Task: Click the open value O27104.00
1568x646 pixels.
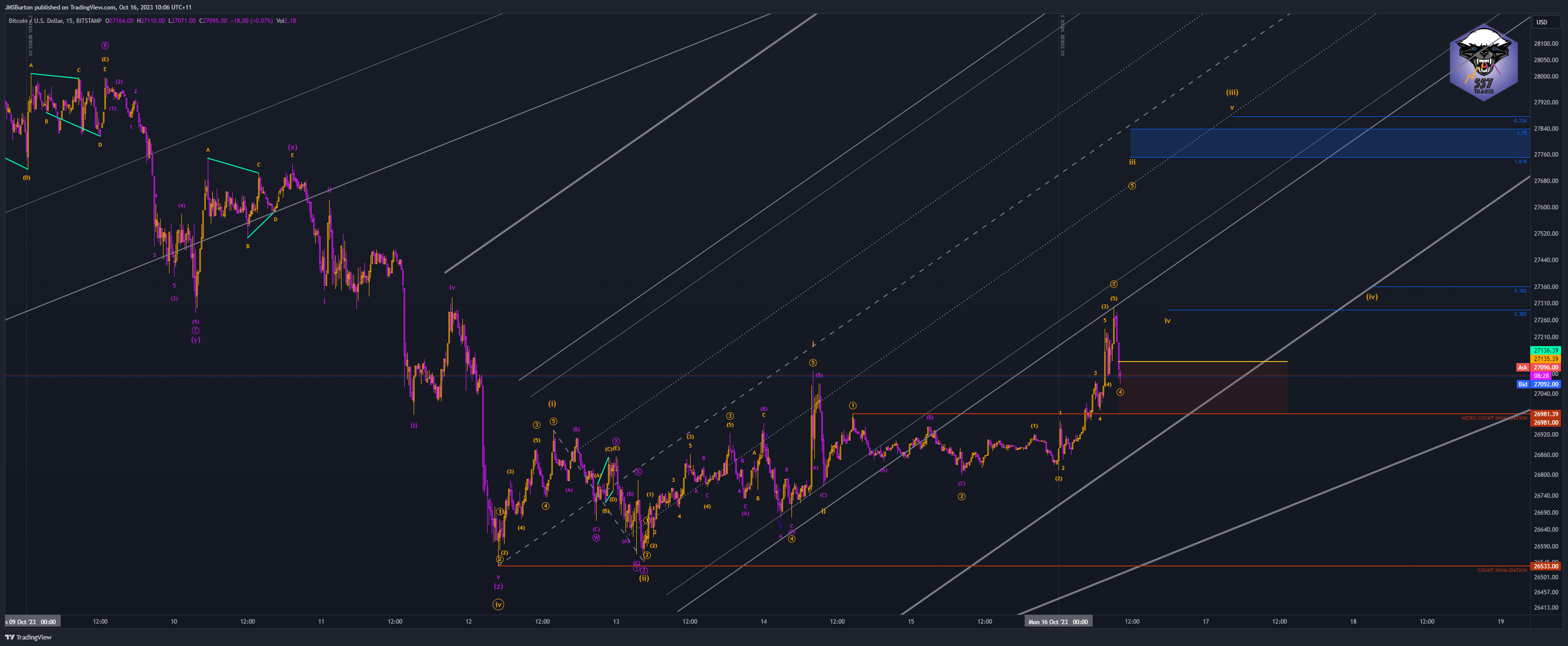Action: (119, 21)
